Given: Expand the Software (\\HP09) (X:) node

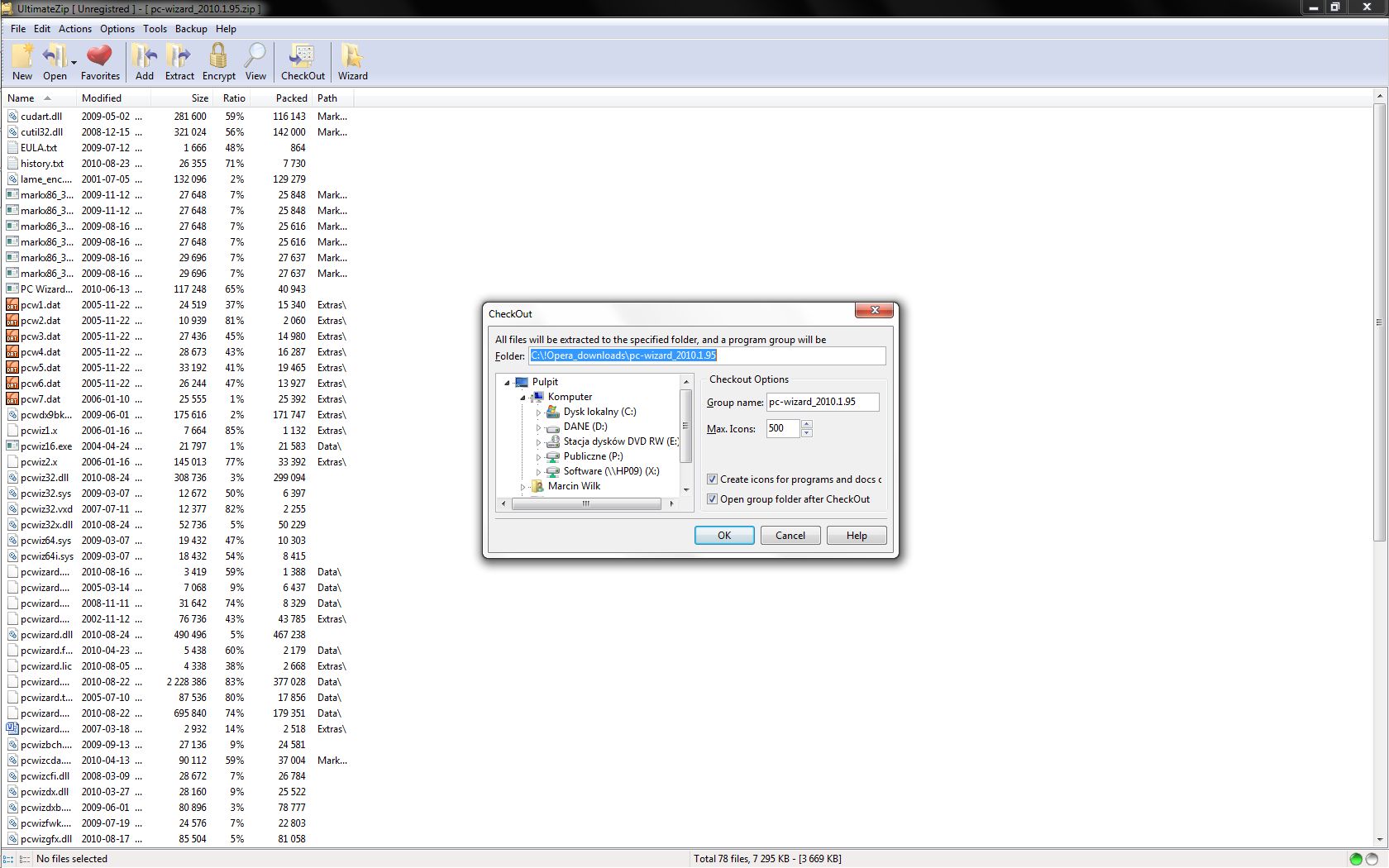Looking at the screenshot, I should pyautogui.click(x=538, y=472).
